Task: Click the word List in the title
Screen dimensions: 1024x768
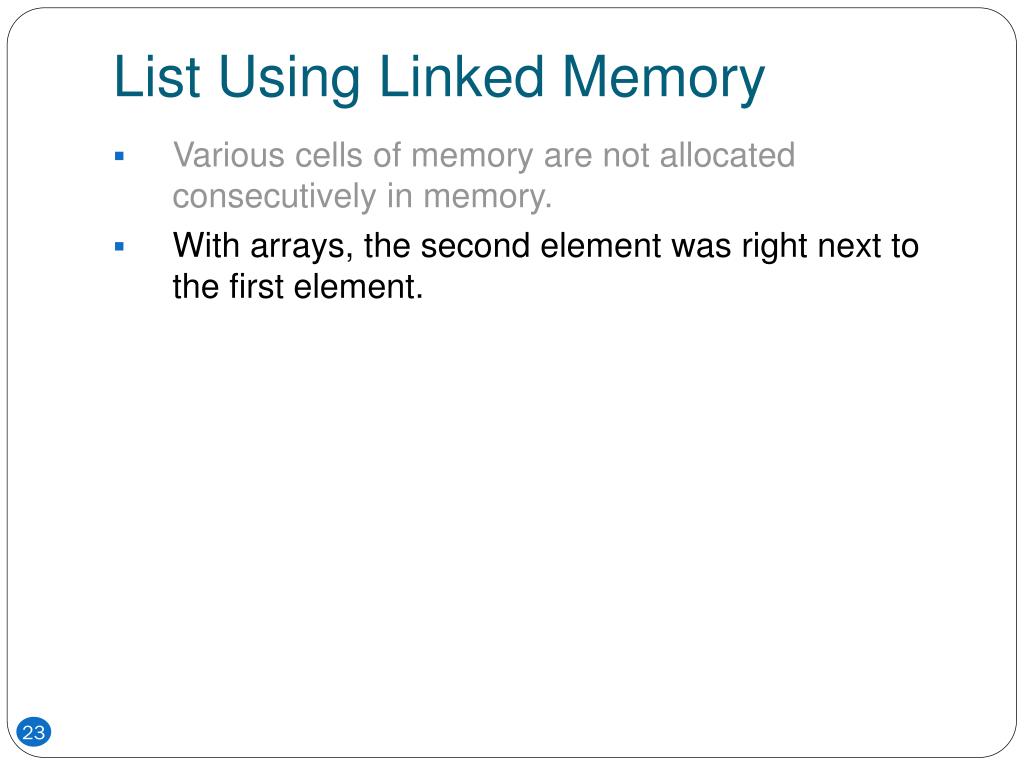Action: pos(157,76)
